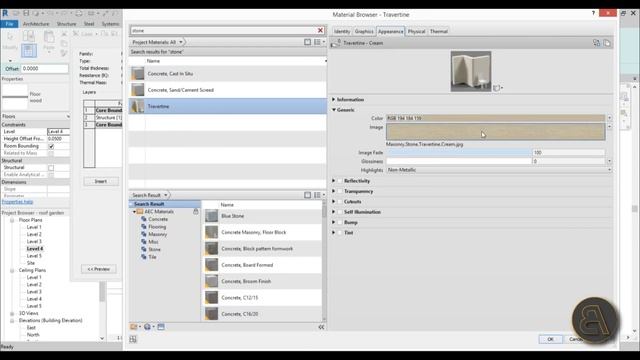Collapse the Generic section
The width and height of the screenshot is (640, 360).
[x=333, y=110]
